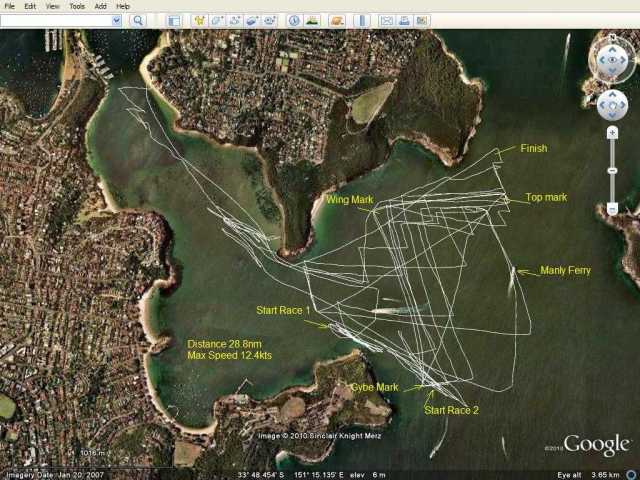
Task: Click the Start Race 2 label
Action: click(451, 410)
